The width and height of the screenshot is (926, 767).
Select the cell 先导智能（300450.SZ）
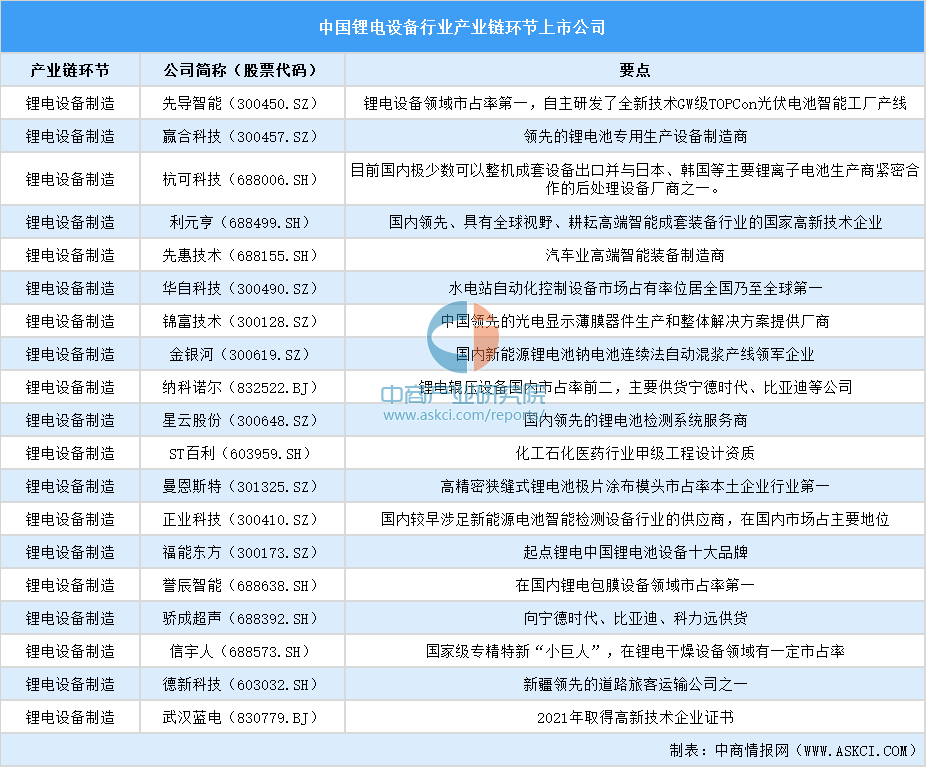tap(242, 103)
